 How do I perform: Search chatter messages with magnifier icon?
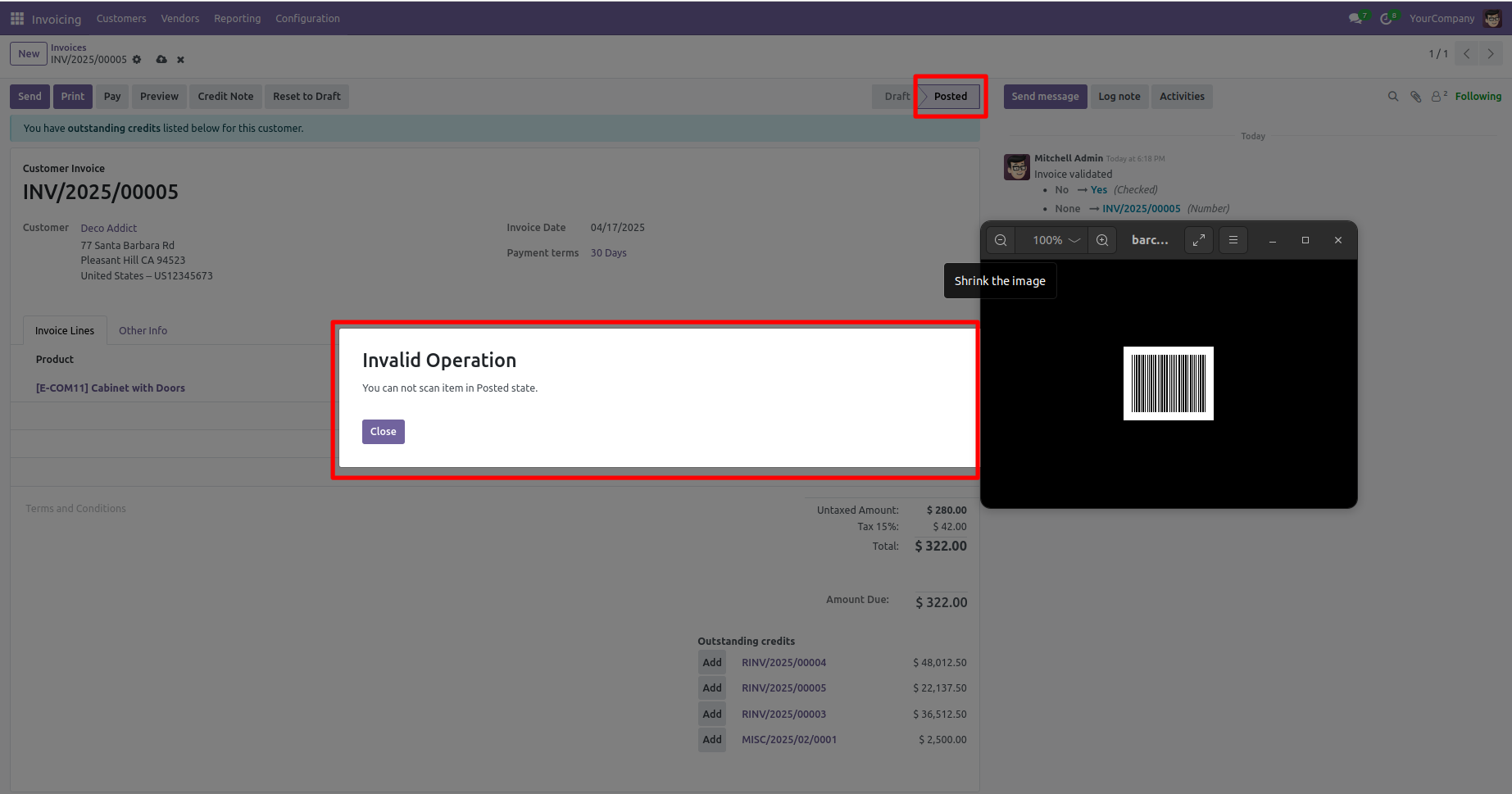1393,97
